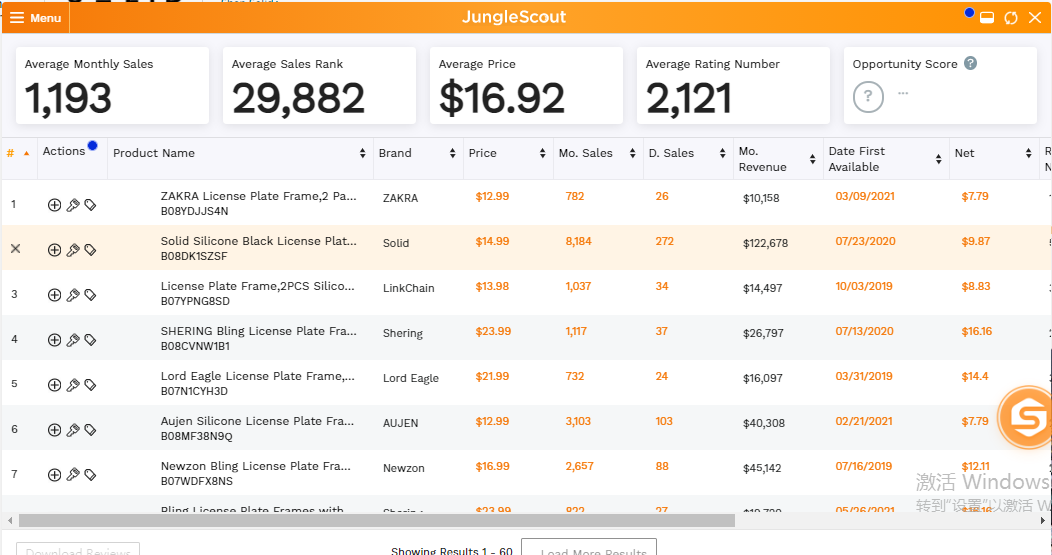Viewport: 1052px width, 555px height.
Task: Sort table by Mo. Revenue arrows
Action: coord(812,159)
